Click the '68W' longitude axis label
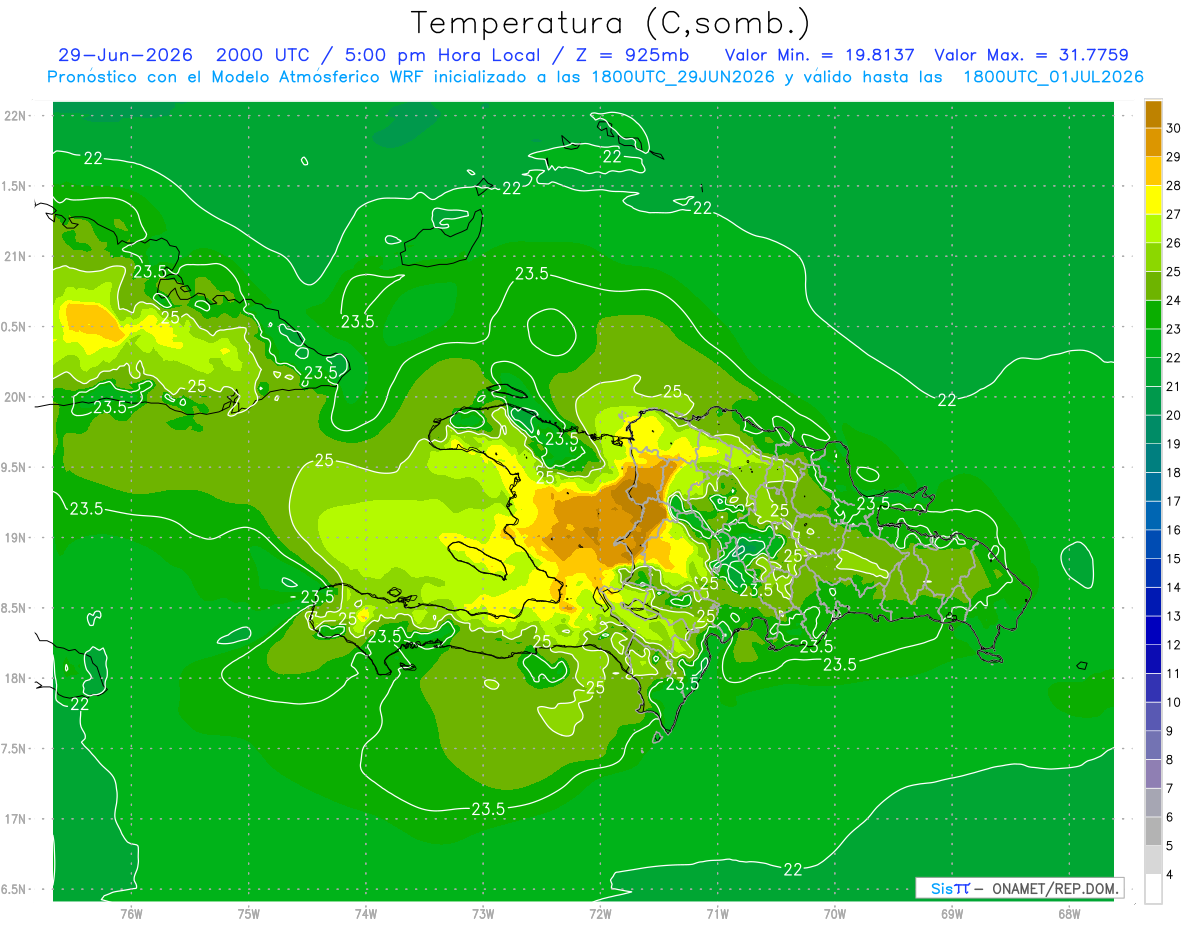Screen dimensions: 1200x927 pos(1069,913)
